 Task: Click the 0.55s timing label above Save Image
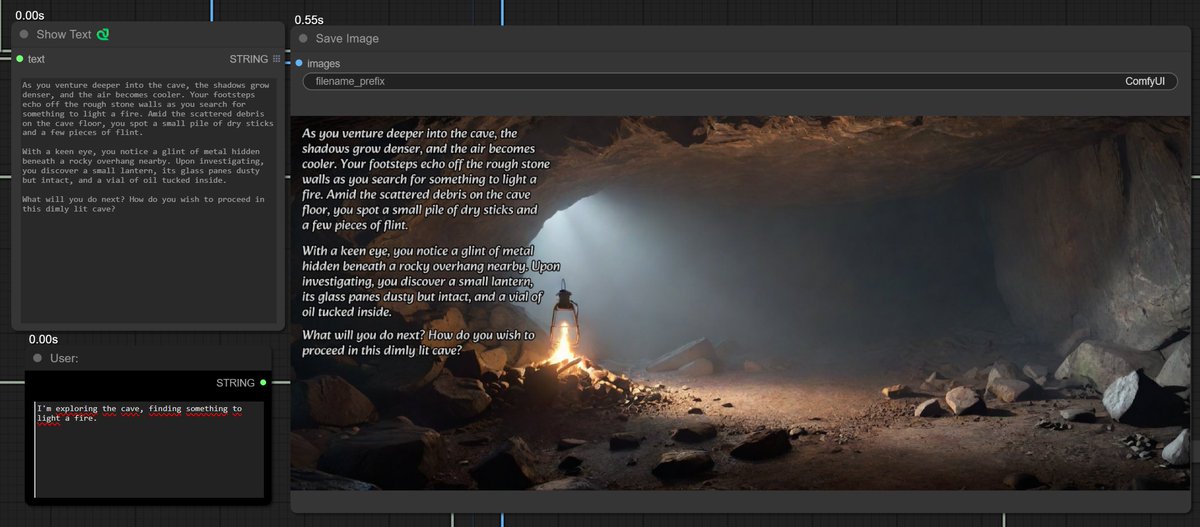[x=309, y=20]
